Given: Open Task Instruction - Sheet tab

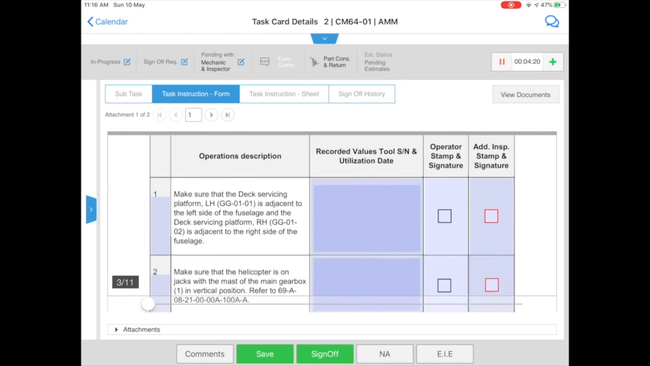Looking at the screenshot, I should pyautogui.click(x=284, y=94).
